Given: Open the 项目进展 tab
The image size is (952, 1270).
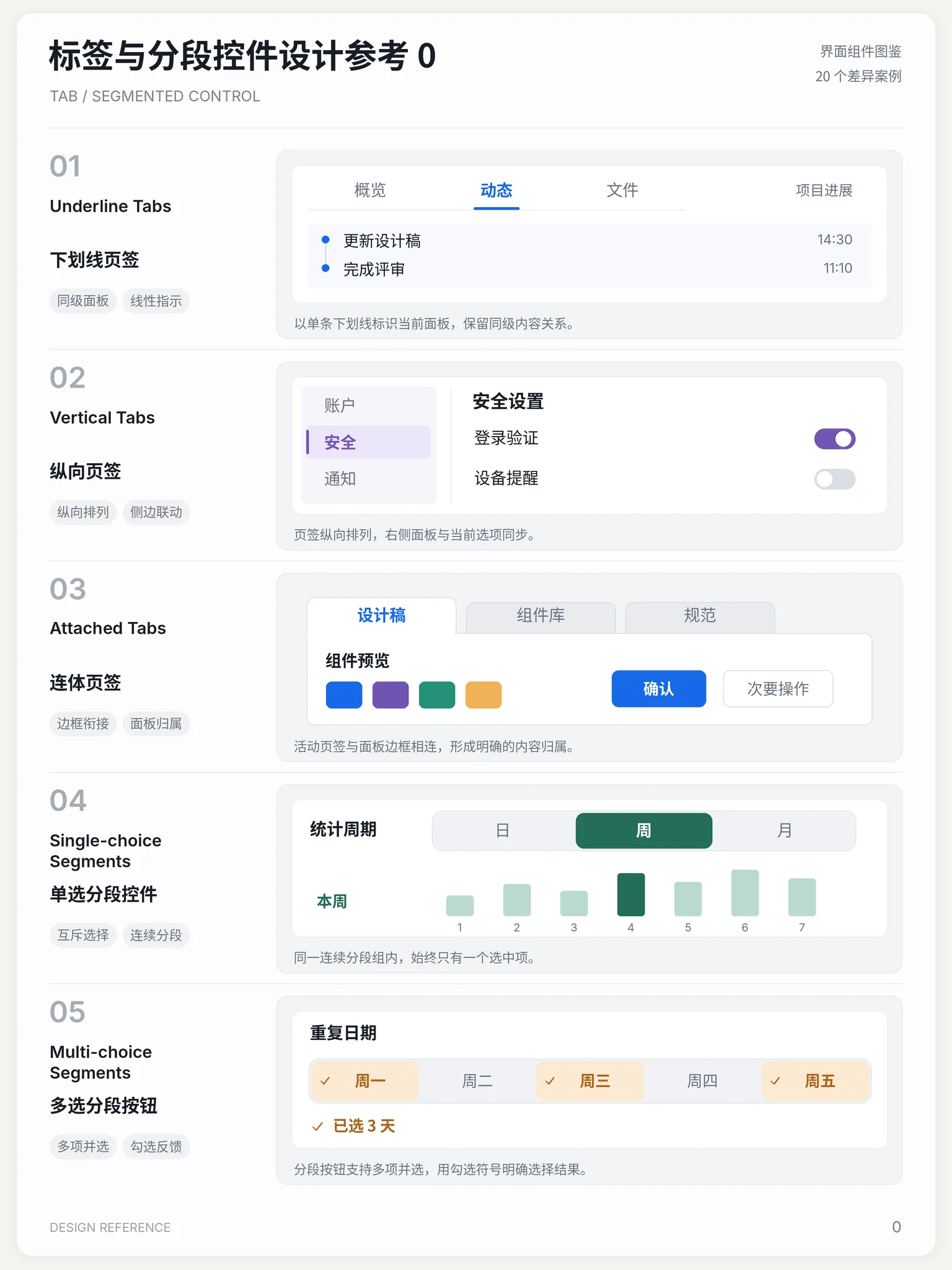Looking at the screenshot, I should coord(824,190).
